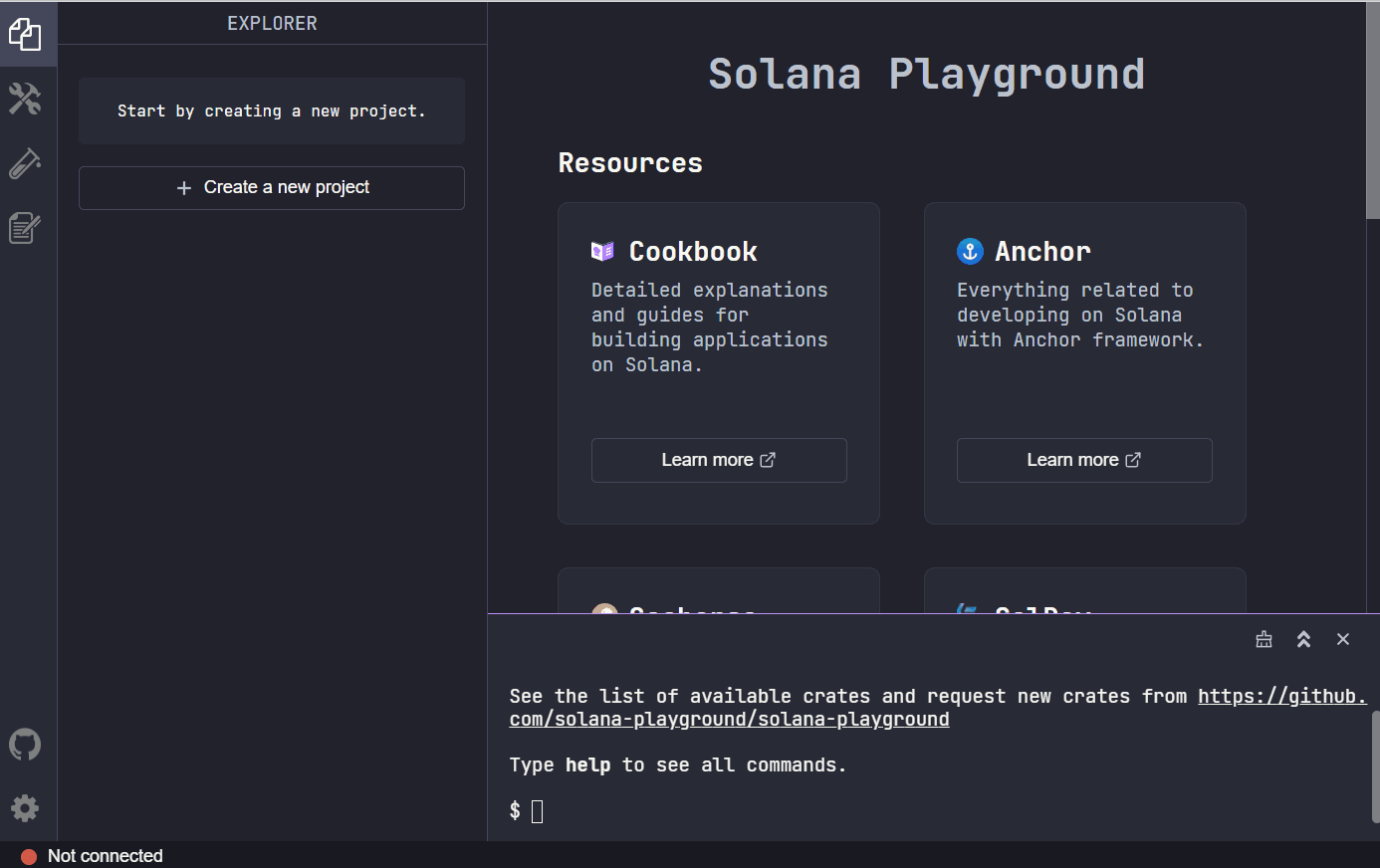
Task: Click Learn more on the Anchor card
Action: [1083, 460]
